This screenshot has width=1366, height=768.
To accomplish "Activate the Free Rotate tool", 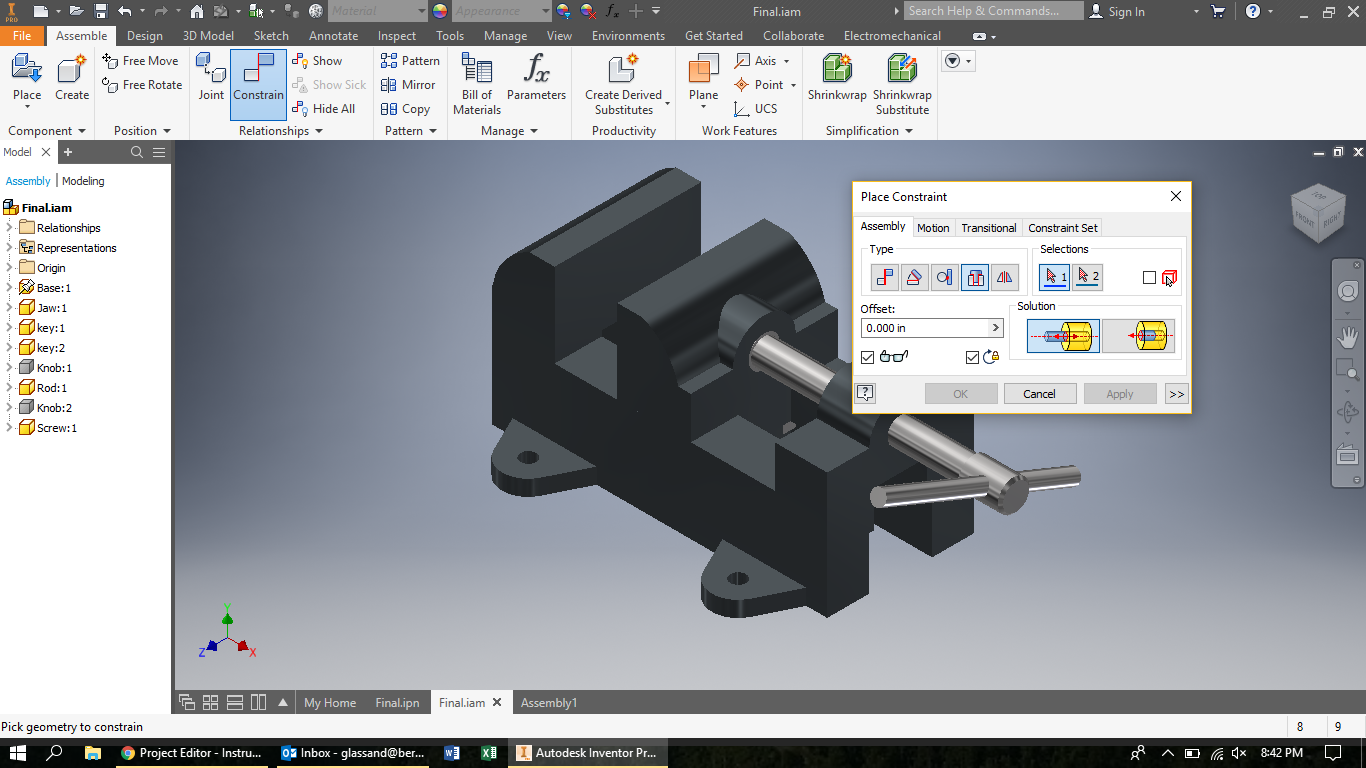I will (142, 85).
